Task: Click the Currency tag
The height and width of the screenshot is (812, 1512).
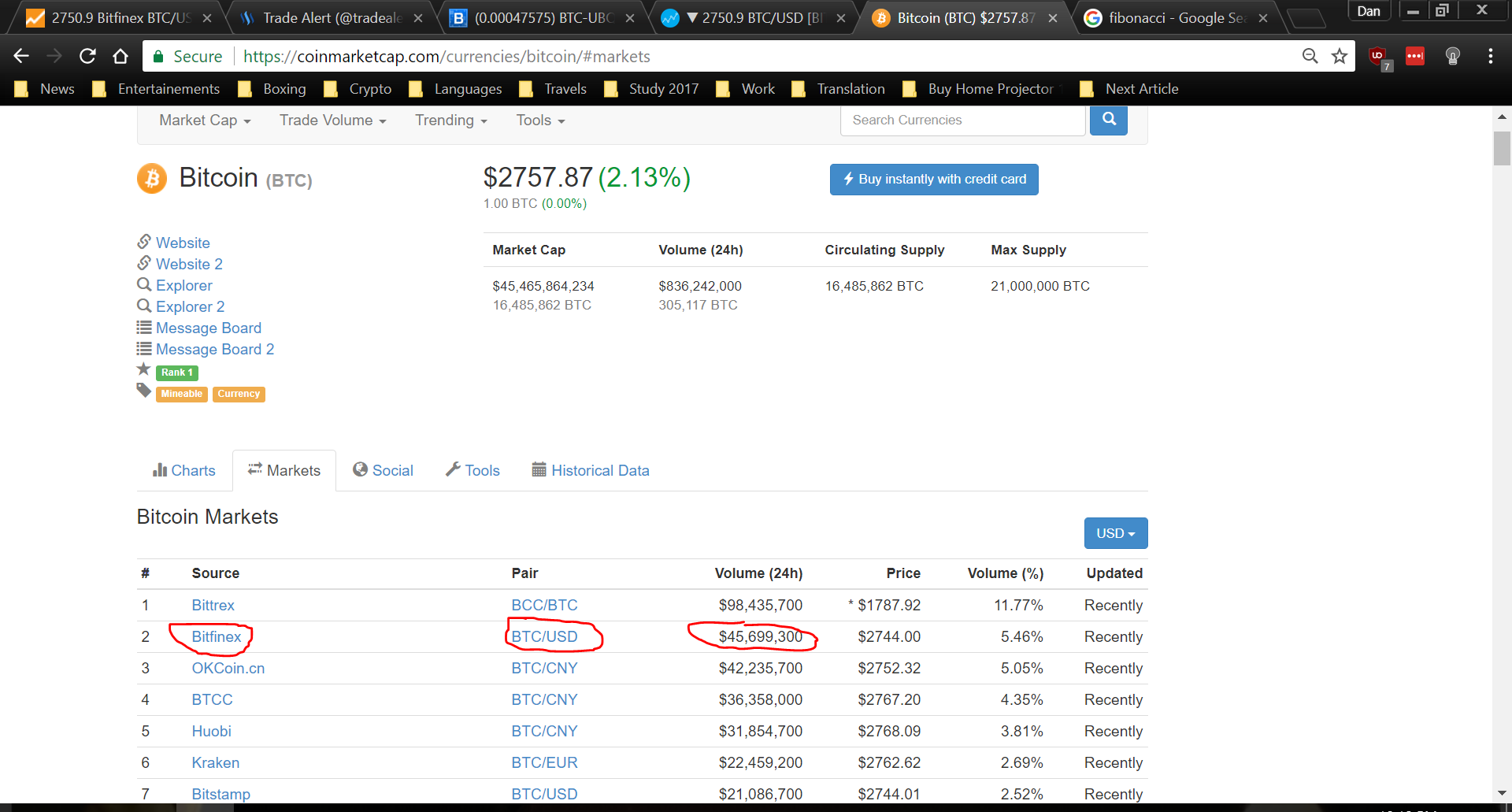Action: click(239, 394)
